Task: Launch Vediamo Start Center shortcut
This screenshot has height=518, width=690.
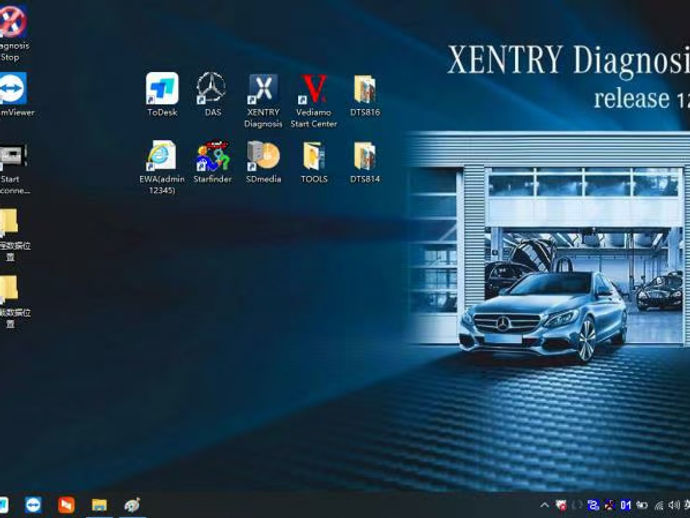Action: [314, 100]
